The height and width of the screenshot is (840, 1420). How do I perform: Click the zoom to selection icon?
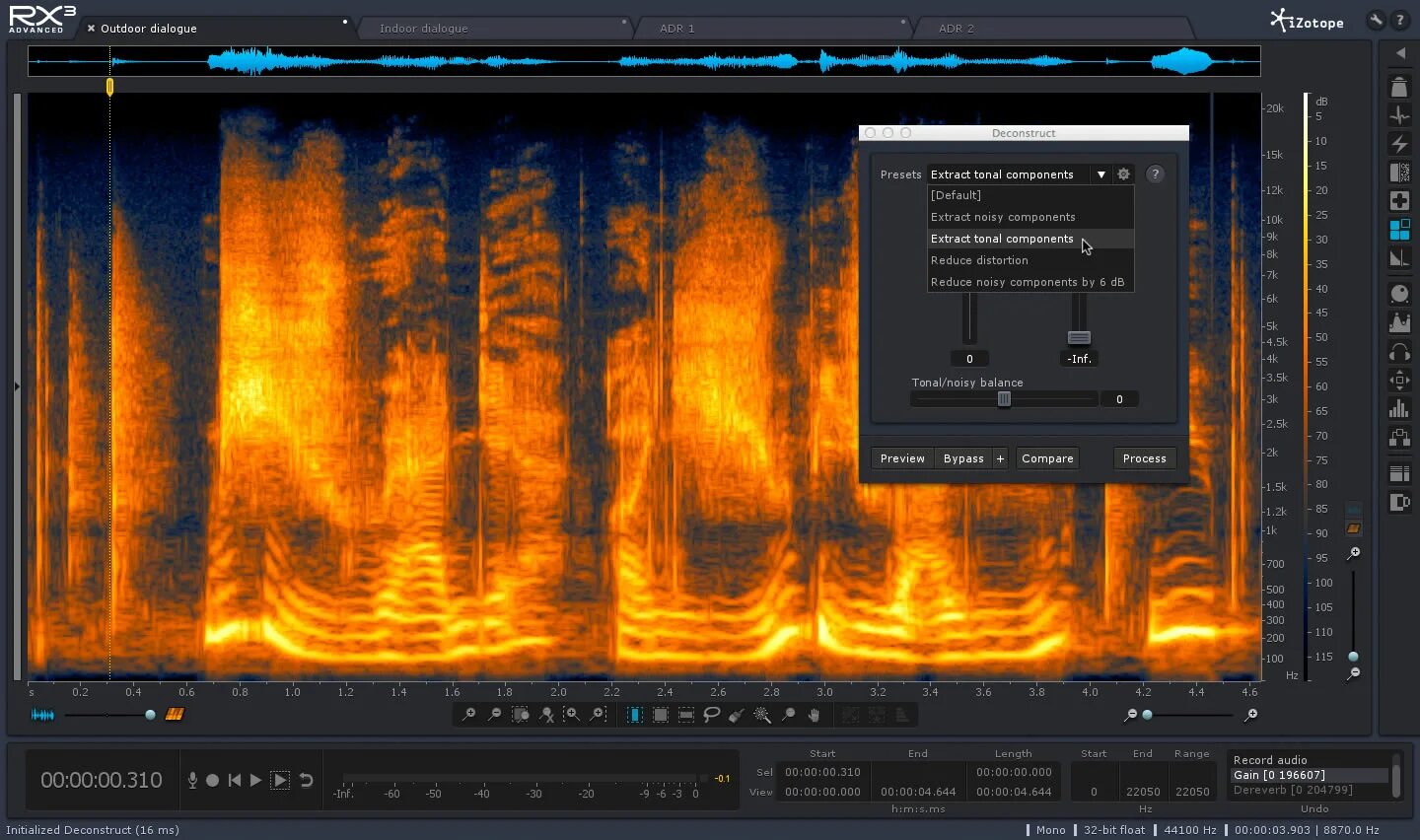coord(521,715)
